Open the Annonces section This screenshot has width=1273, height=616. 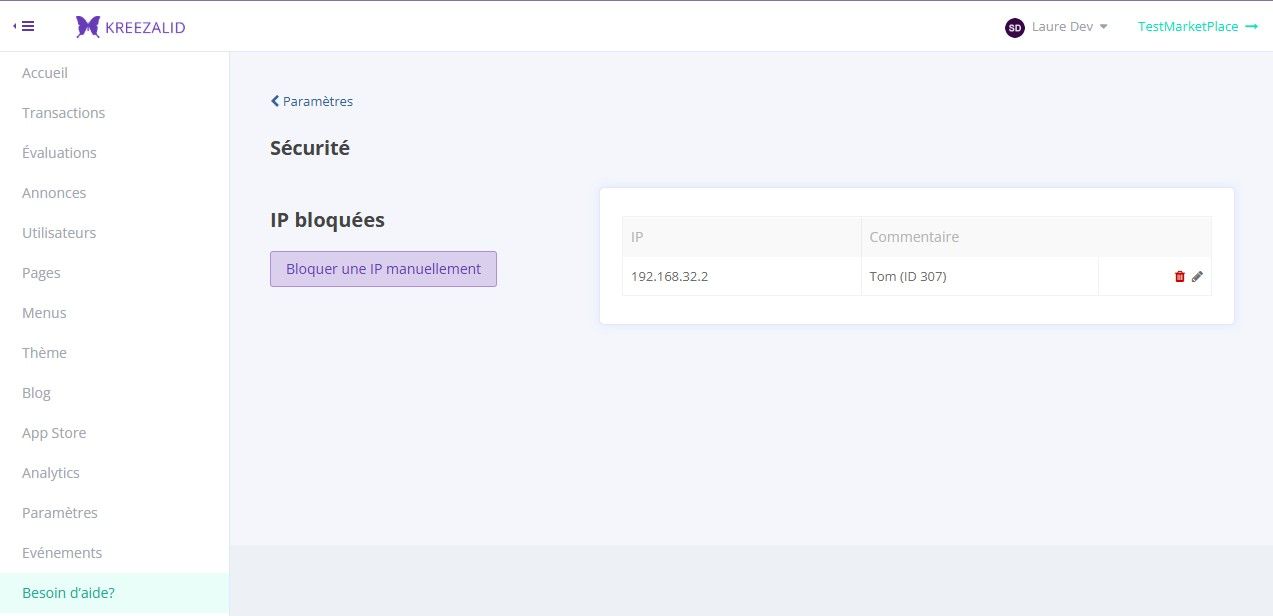[54, 193]
